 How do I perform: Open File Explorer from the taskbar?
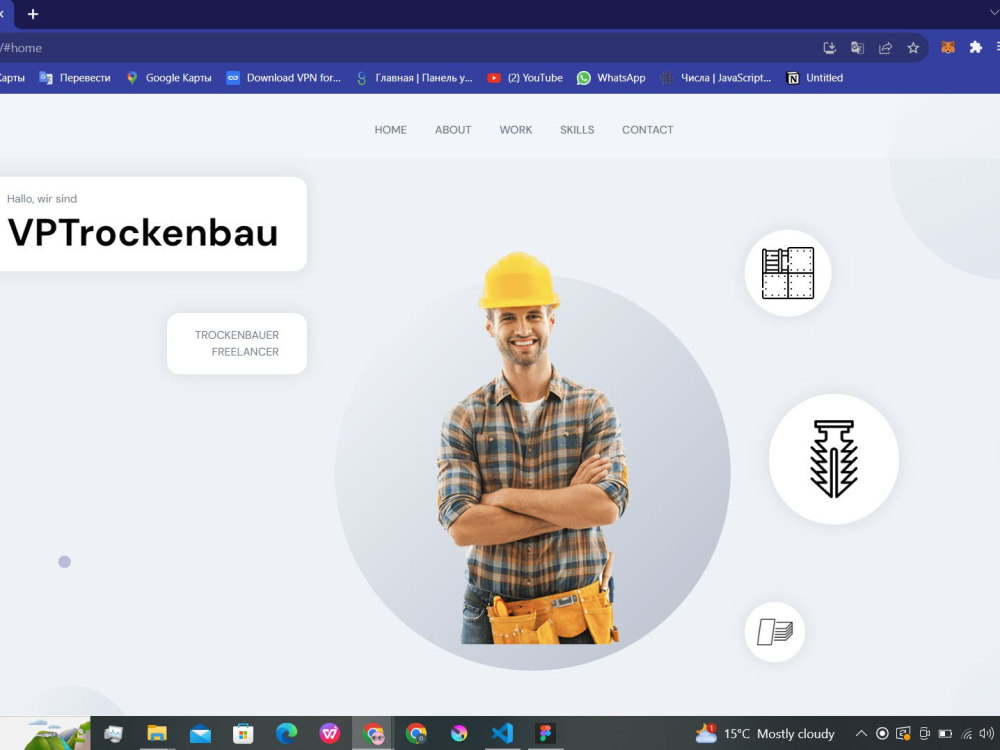[156, 733]
